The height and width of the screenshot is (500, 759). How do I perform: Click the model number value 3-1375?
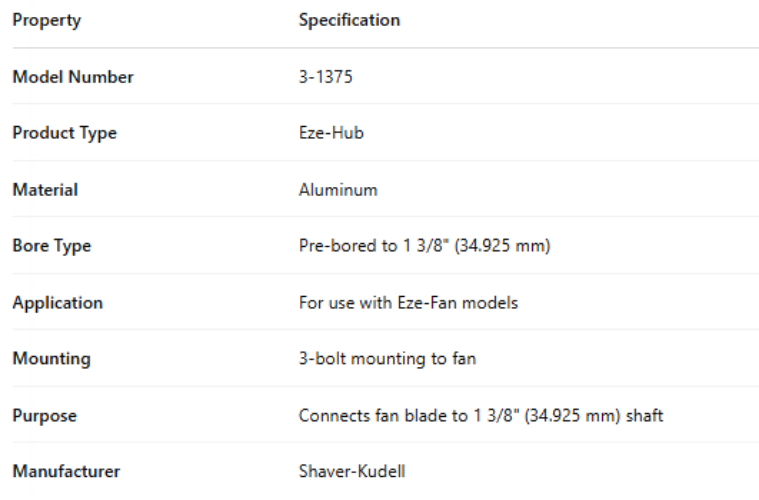(326, 77)
